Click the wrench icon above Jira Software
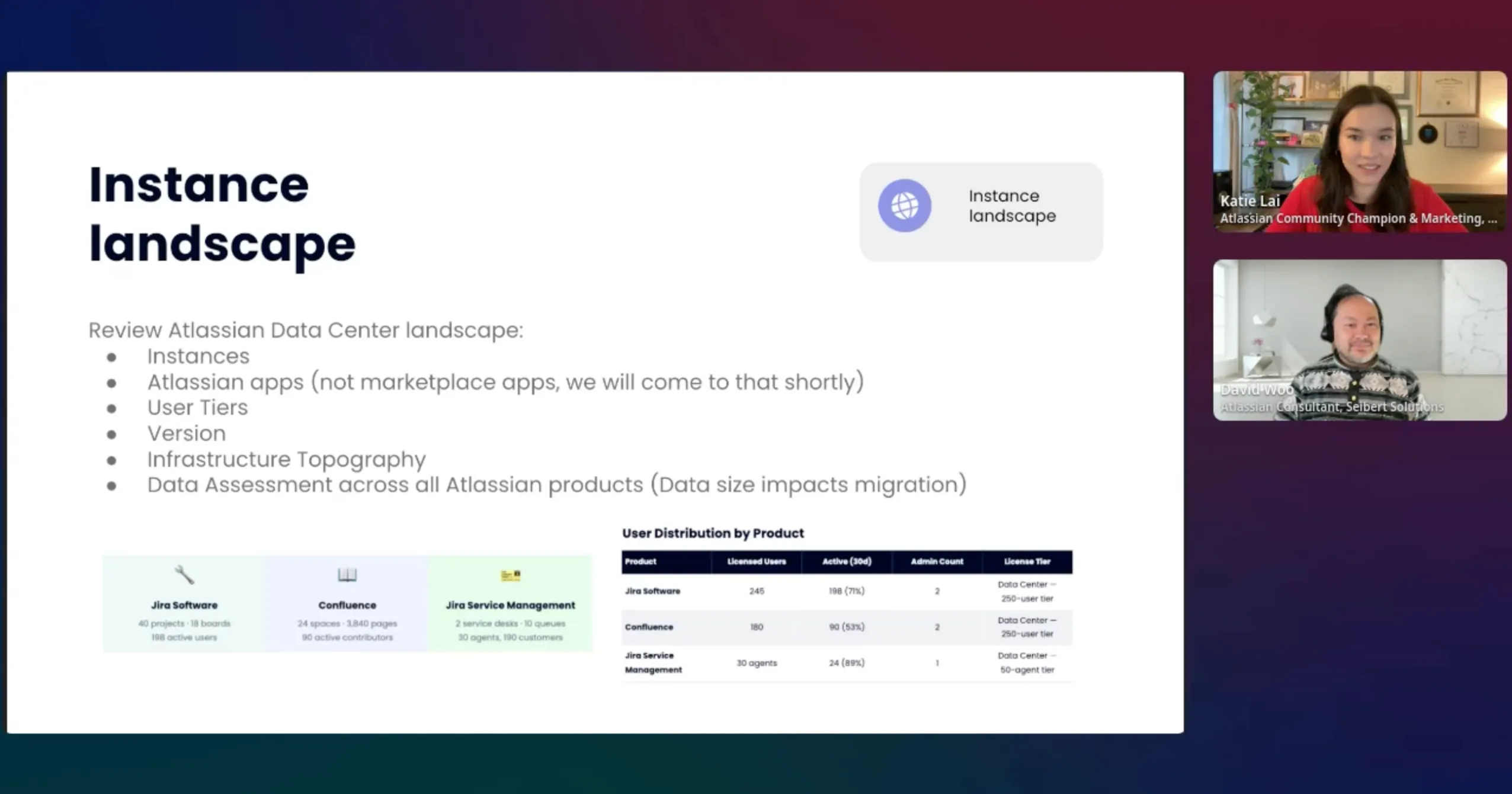1512x794 pixels. point(184,575)
